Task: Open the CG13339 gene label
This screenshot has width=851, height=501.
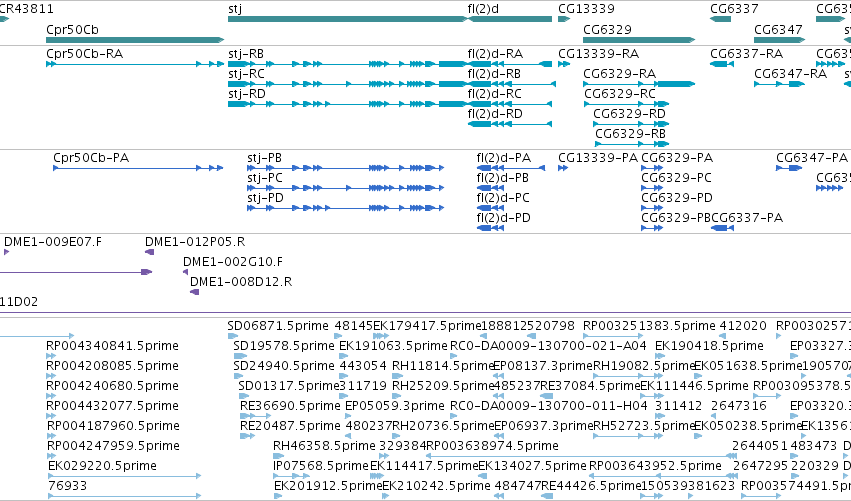Action: (586, 9)
